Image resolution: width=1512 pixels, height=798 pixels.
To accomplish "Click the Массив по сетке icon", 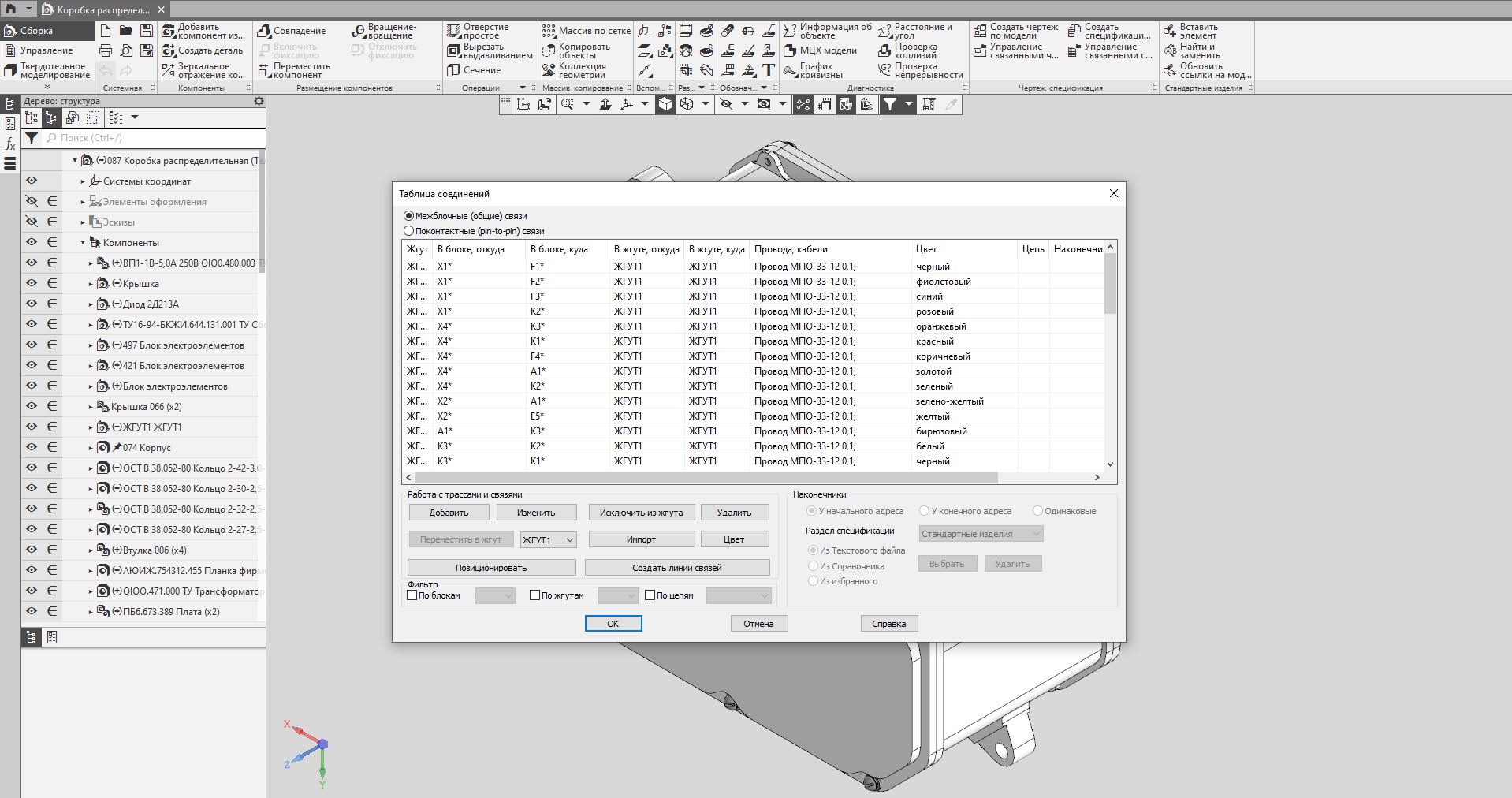I will (549, 31).
